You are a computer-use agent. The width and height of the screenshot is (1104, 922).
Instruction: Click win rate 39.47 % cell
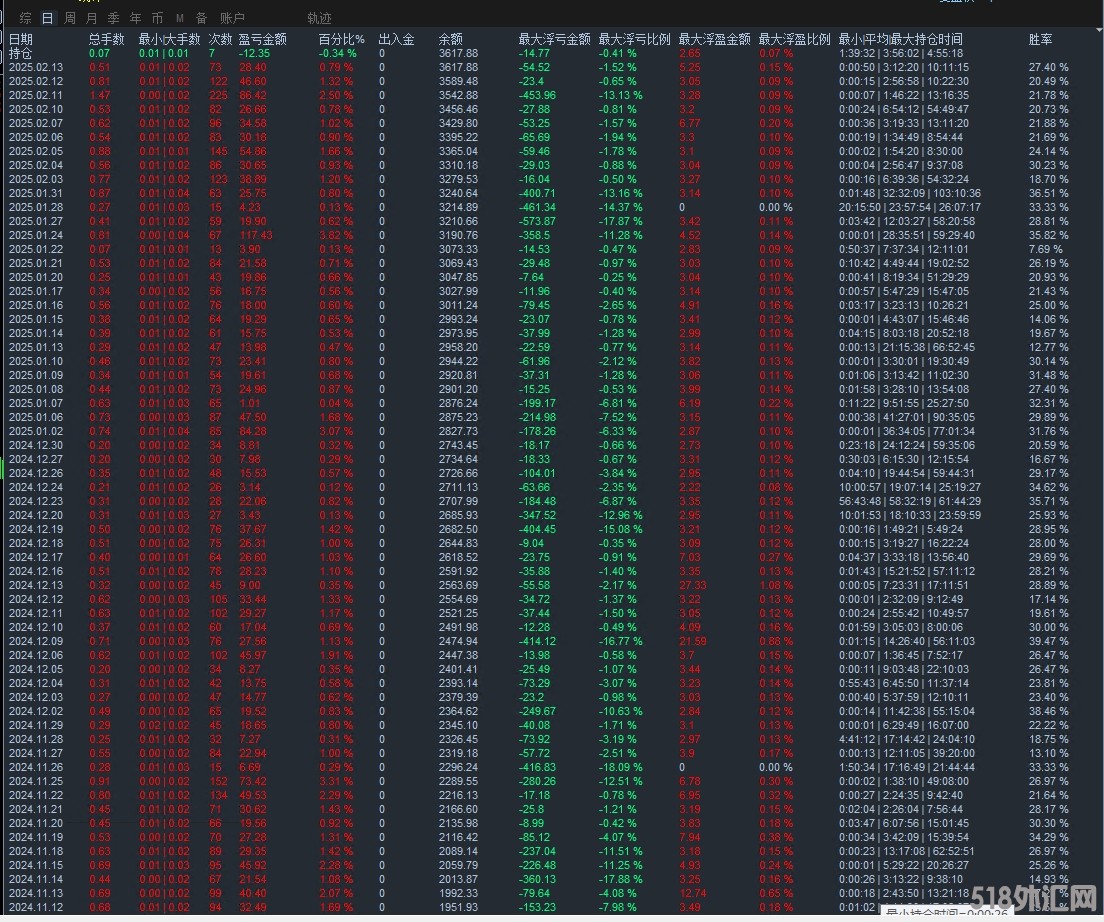[x=1048, y=641]
